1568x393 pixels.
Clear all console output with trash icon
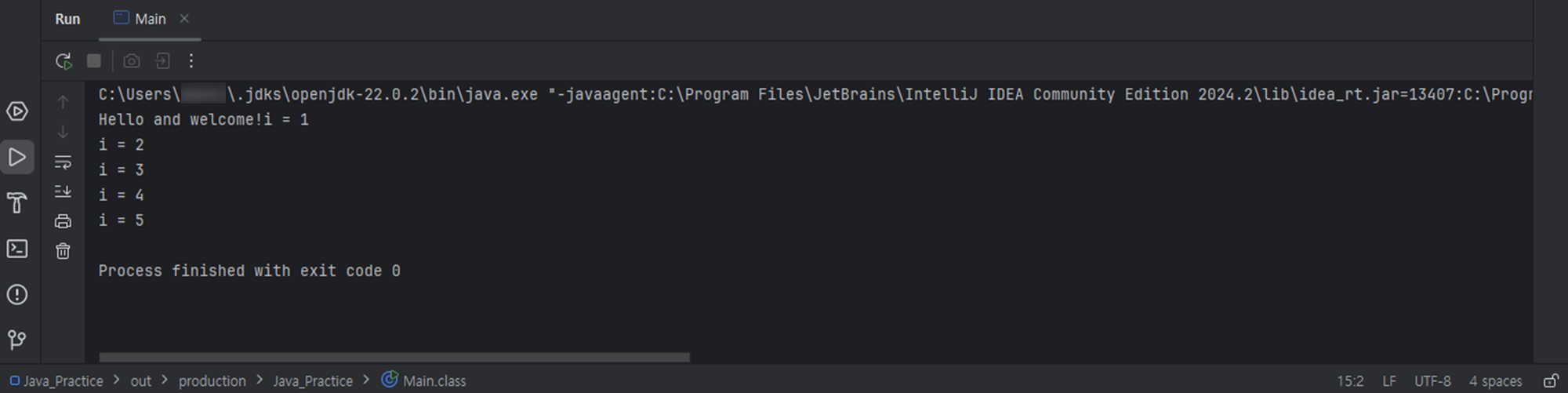click(x=63, y=251)
